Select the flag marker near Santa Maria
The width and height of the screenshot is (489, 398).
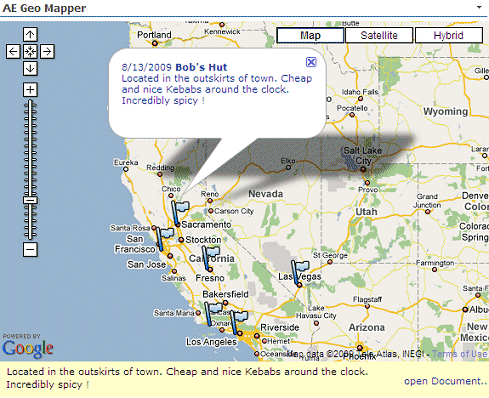213,313
